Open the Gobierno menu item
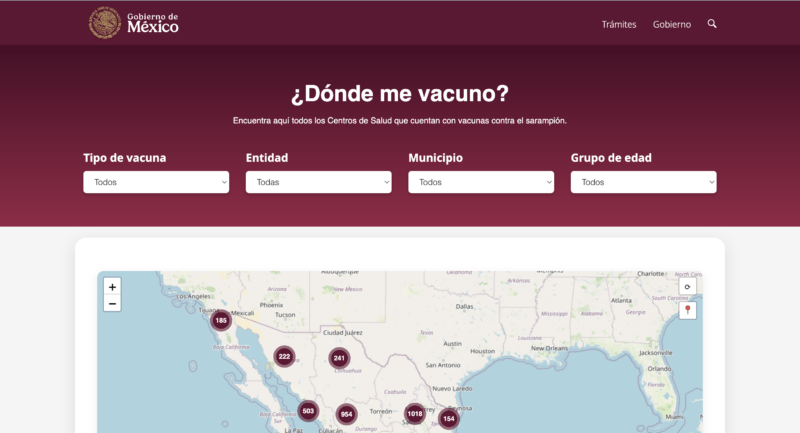 coord(672,24)
